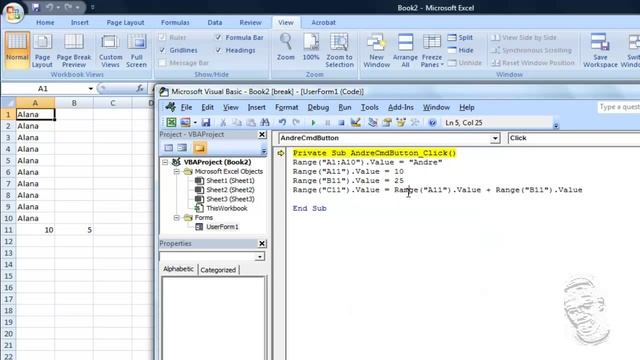Open the Debug menu in VBA editor
The width and height of the screenshot is (640, 360).
[x=318, y=107]
